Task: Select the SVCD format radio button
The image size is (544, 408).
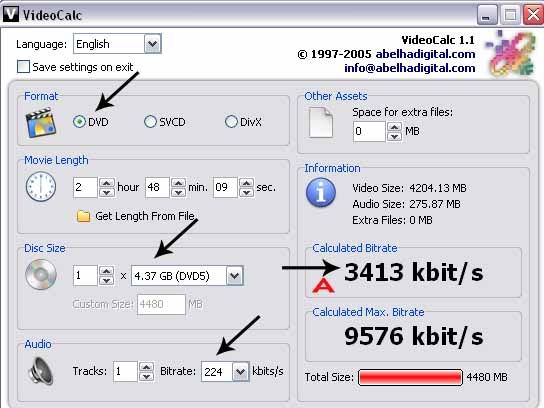Action: 150,122
